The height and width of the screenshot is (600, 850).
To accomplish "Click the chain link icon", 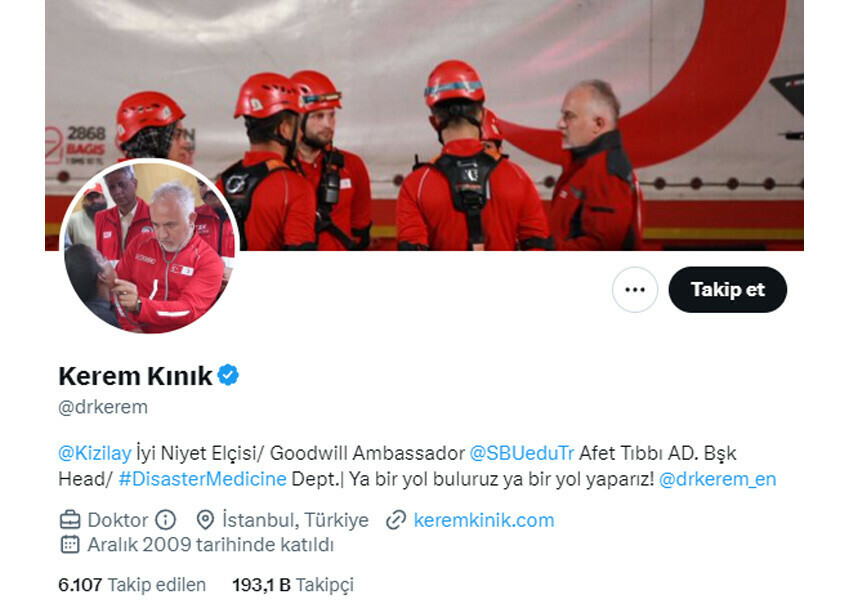I will 396,520.
